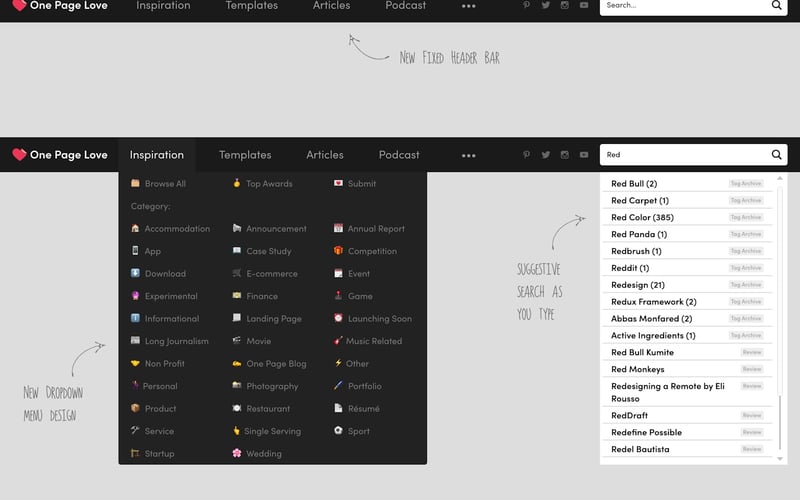800x500 pixels.
Task: Select the 'Red Carpet (1)' suggestion
Action: pyautogui.click(x=687, y=200)
